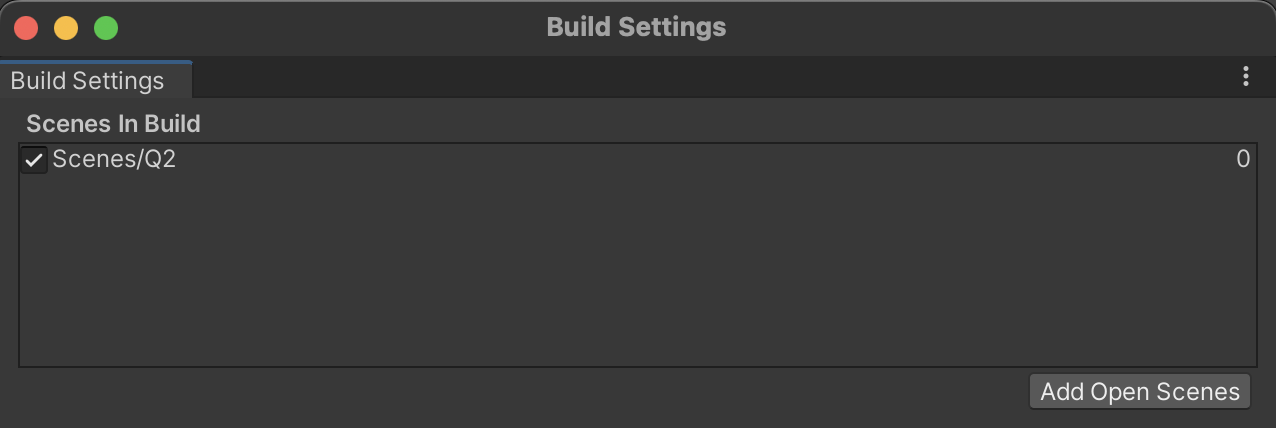Exclude Scenes/Q2 from build via its checkmark
The height and width of the screenshot is (428, 1276).
[34, 159]
